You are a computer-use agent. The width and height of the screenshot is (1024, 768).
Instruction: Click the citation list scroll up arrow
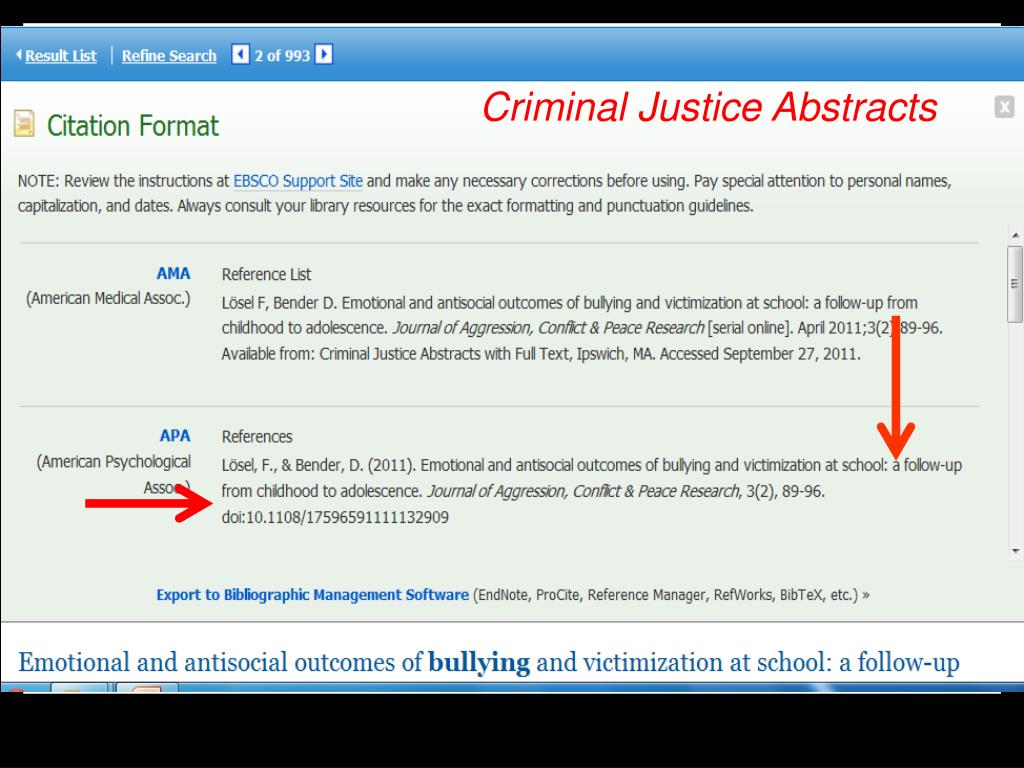pos(1015,235)
